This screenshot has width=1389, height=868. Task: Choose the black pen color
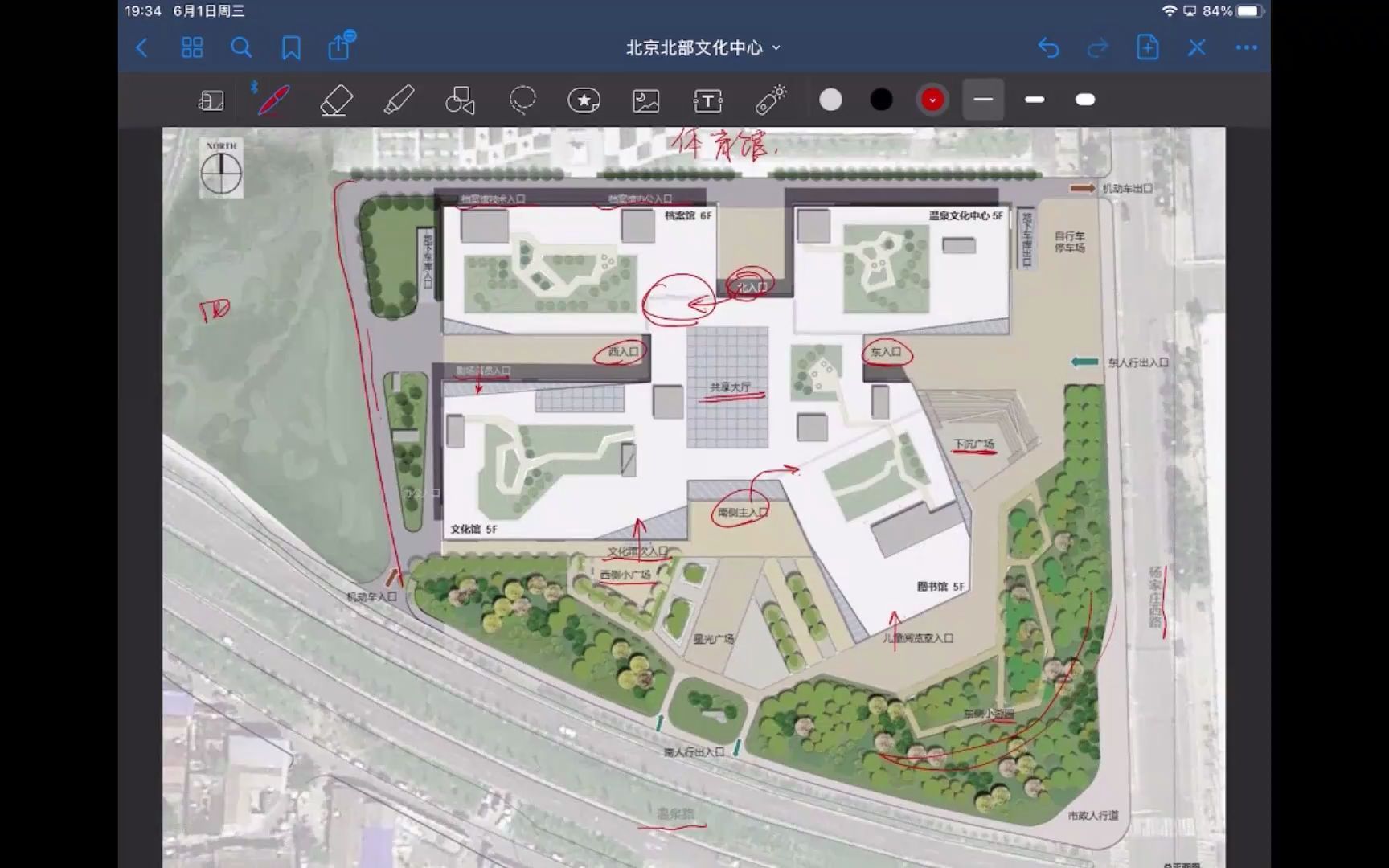click(x=882, y=100)
